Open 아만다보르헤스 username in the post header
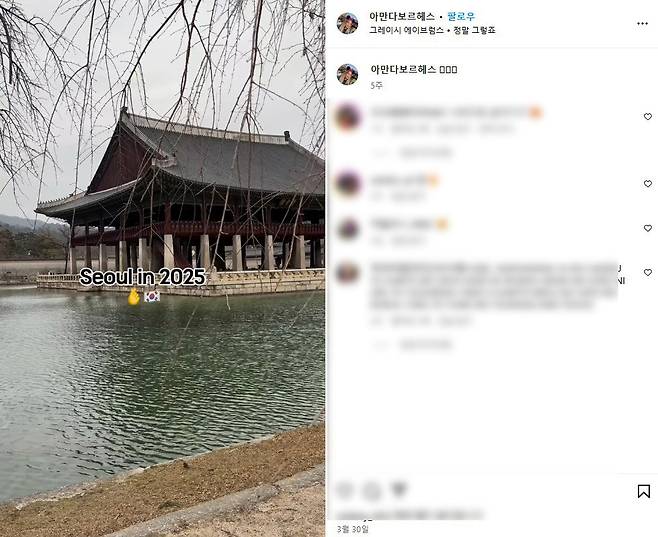Screen dimensions: 658x537 402,17
